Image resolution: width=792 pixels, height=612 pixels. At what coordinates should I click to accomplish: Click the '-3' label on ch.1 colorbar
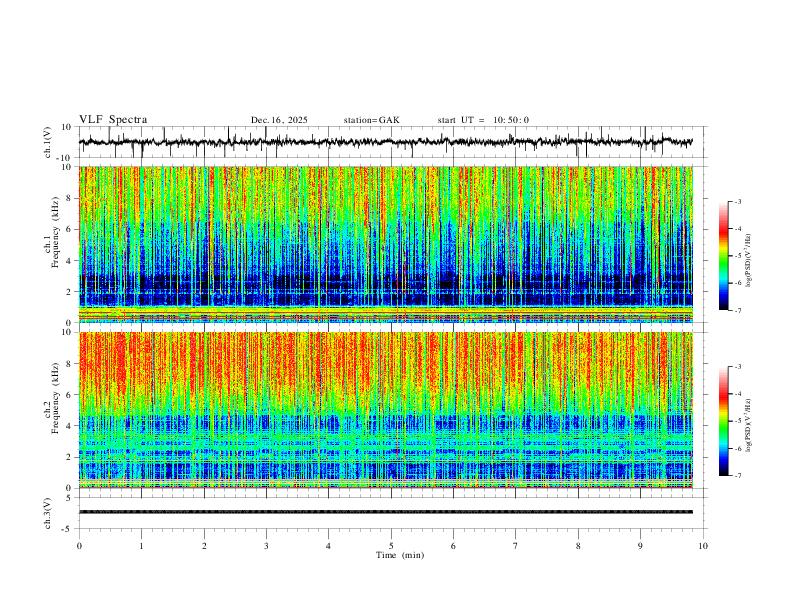[x=738, y=201]
